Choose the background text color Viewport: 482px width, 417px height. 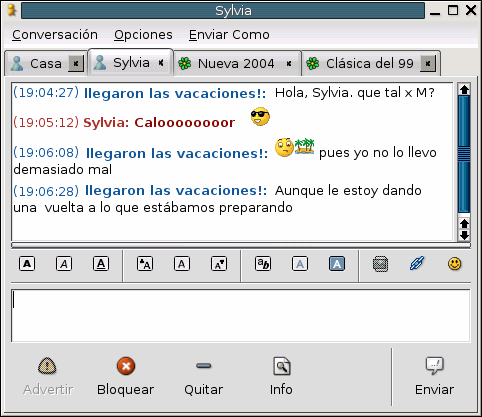tap(337, 264)
